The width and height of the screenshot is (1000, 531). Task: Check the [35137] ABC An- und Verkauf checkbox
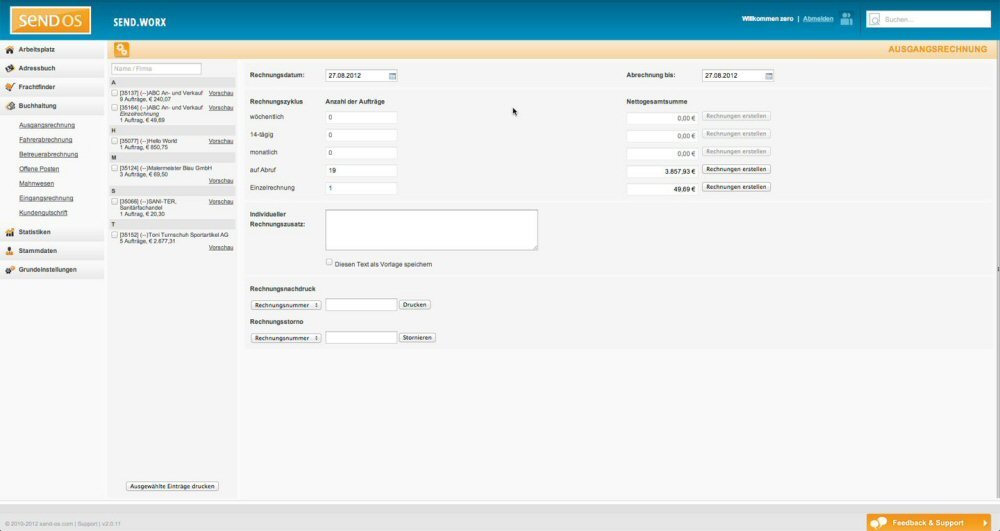click(115, 93)
